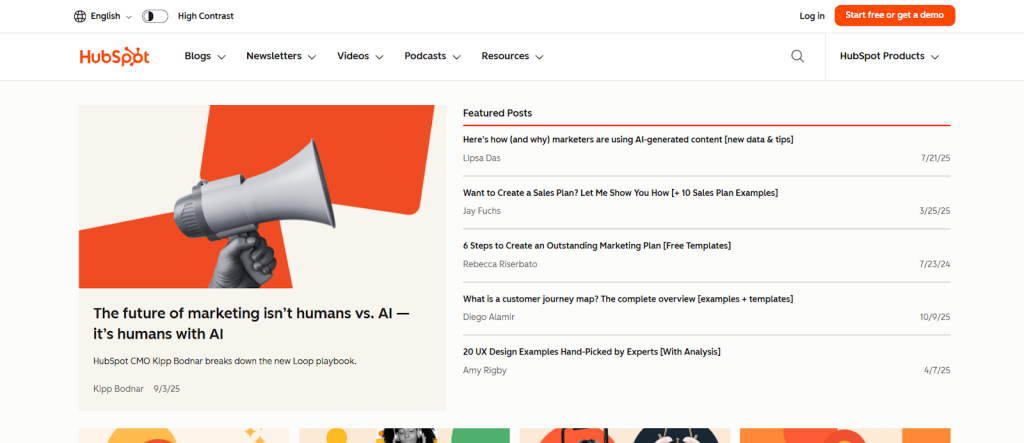Toggle the High Contrast switch
The width and height of the screenshot is (1024, 443).
pos(155,16)
